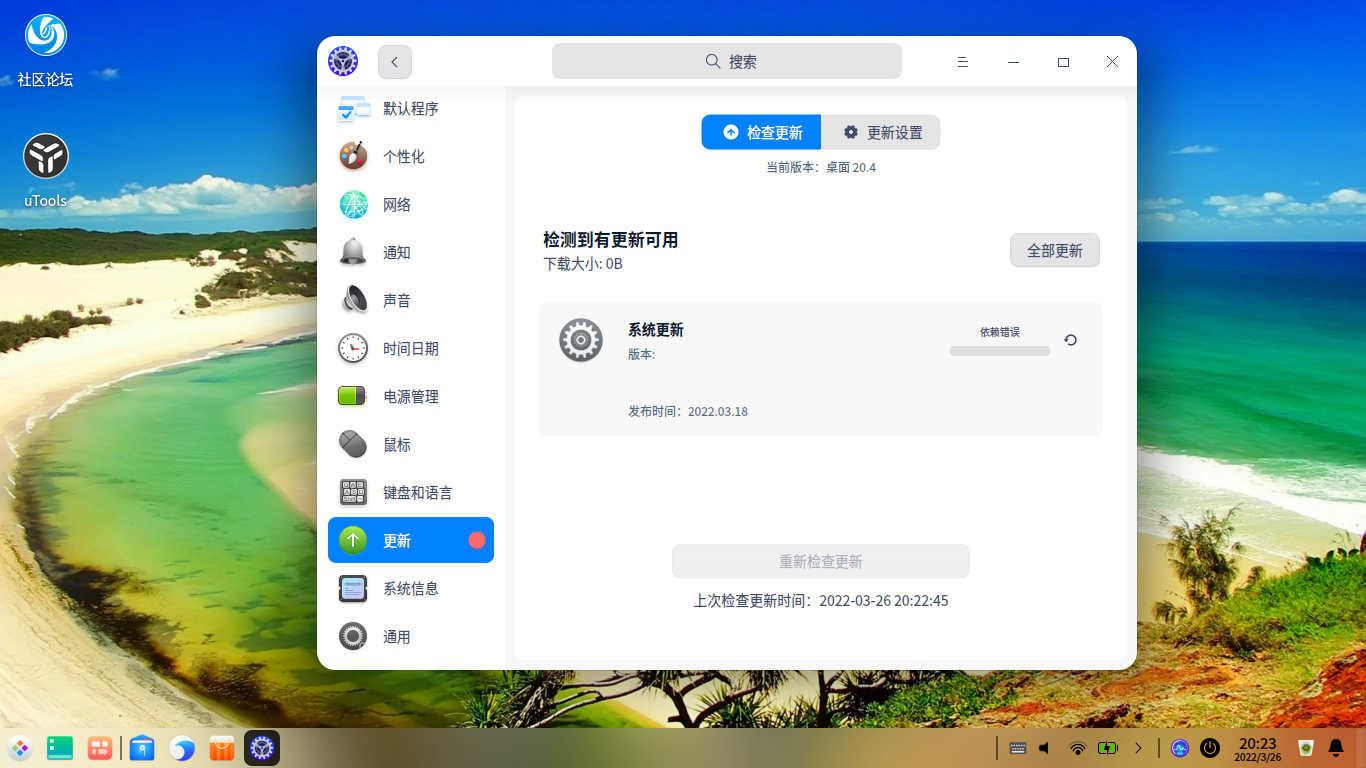Open the trash icon in the taskbar

tap(1306, 748)
